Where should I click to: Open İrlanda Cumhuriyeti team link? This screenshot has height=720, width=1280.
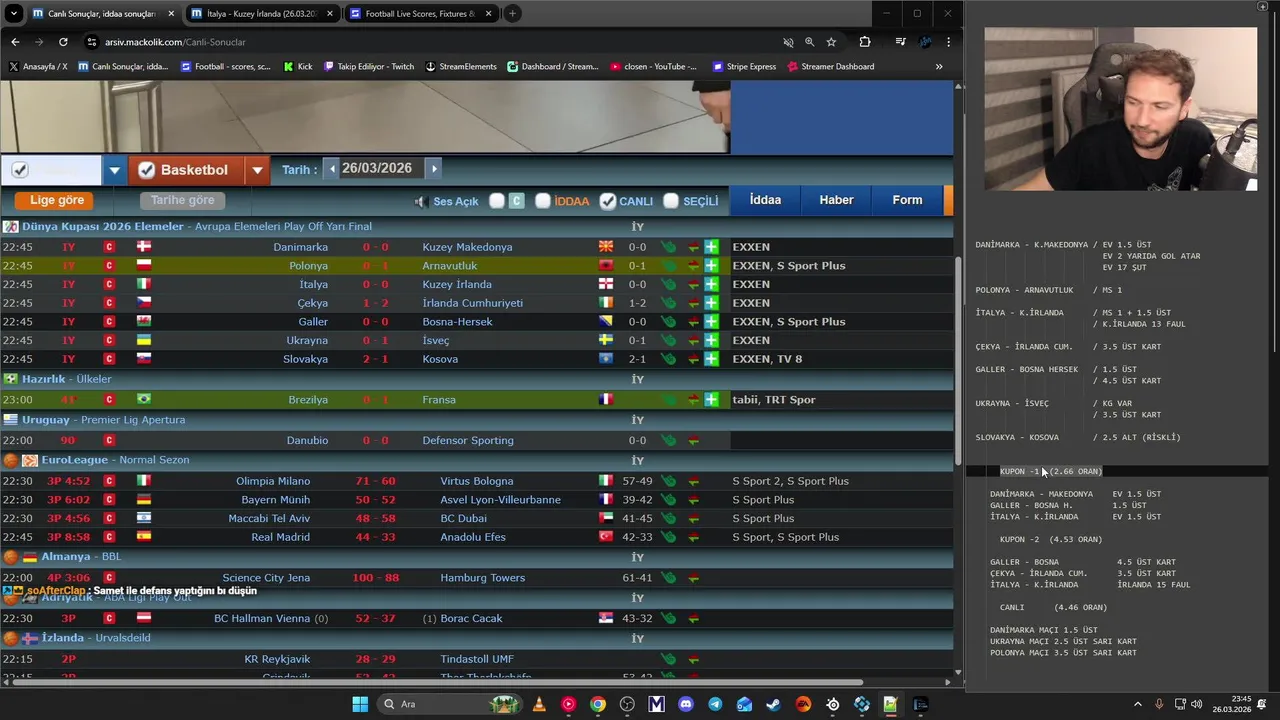pos(472,303)
